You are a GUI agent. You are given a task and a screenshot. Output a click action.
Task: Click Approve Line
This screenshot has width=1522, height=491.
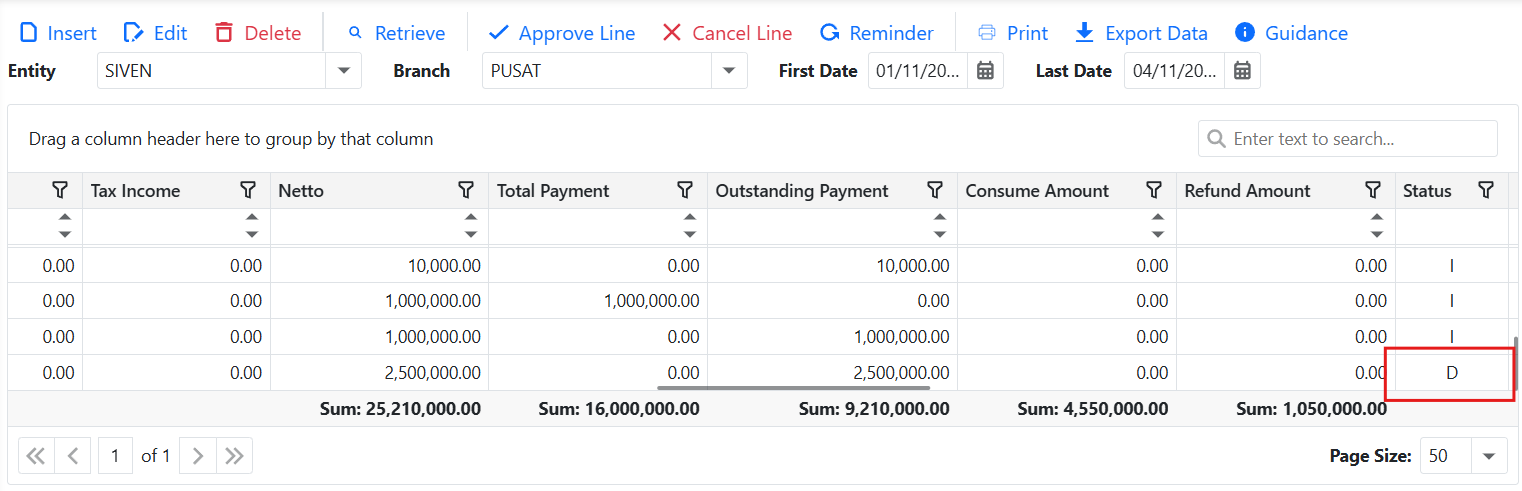[562, 33]
